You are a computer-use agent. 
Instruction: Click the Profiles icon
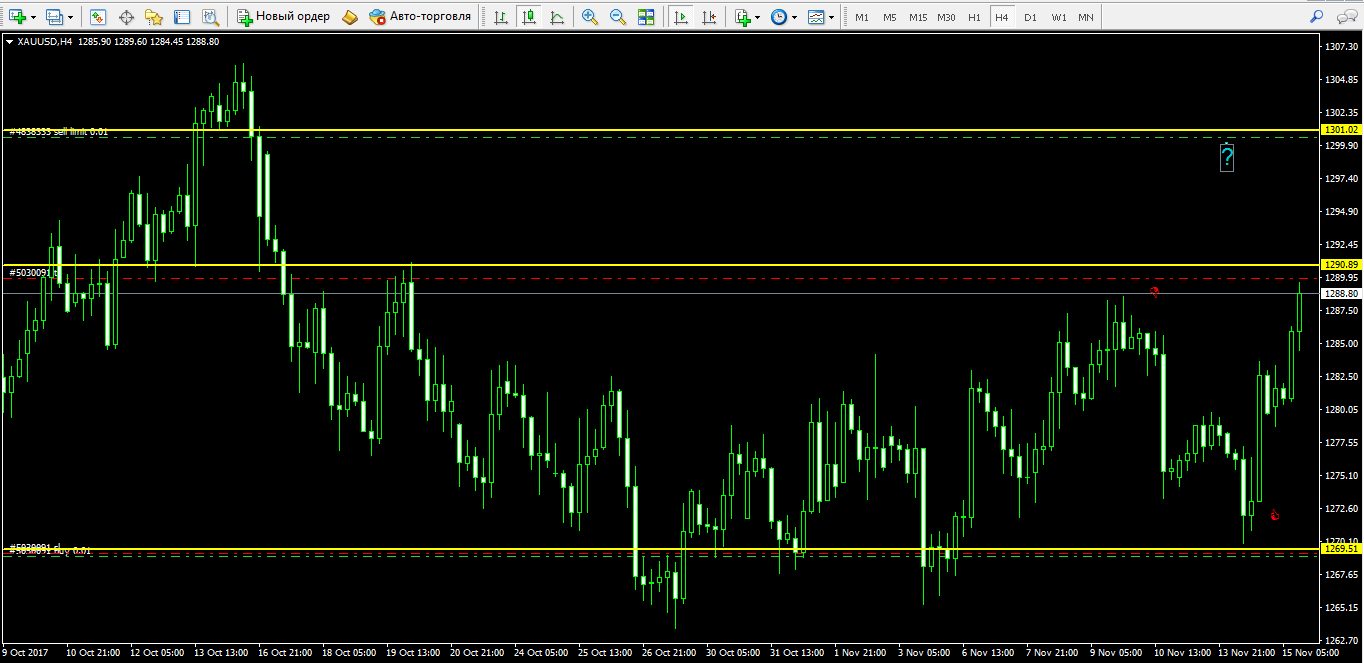pyautogui.click(x=54, y=17)
